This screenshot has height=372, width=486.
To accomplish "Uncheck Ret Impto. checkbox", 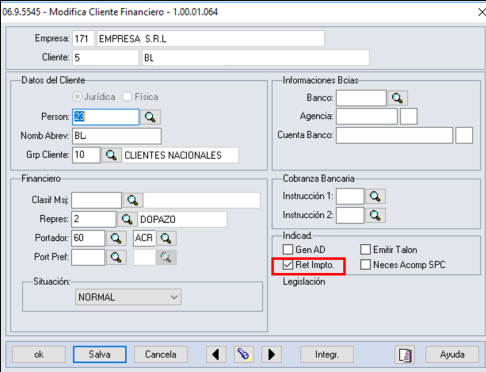I will pos(288,265).
